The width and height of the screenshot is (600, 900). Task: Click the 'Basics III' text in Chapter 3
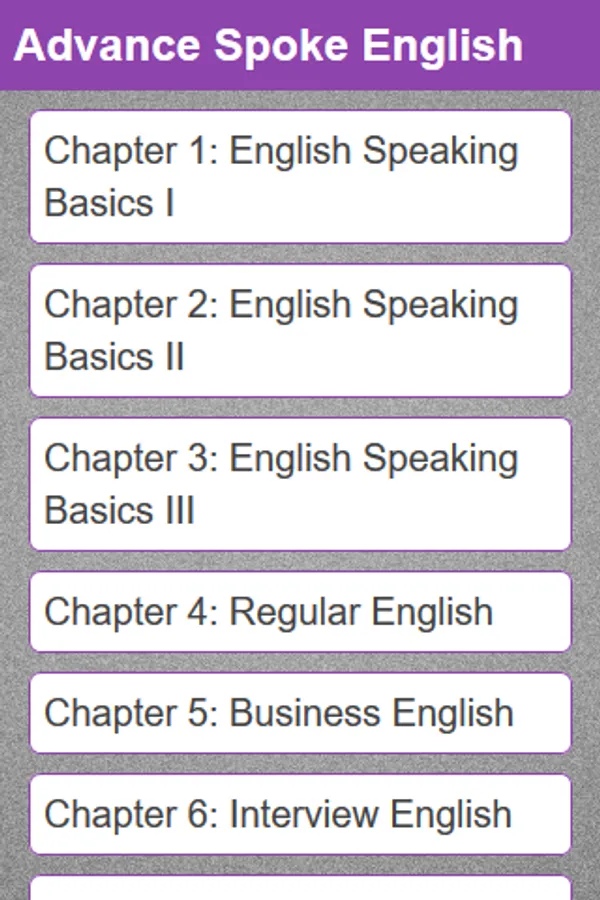pyautogui.click(x=120, y=510)
